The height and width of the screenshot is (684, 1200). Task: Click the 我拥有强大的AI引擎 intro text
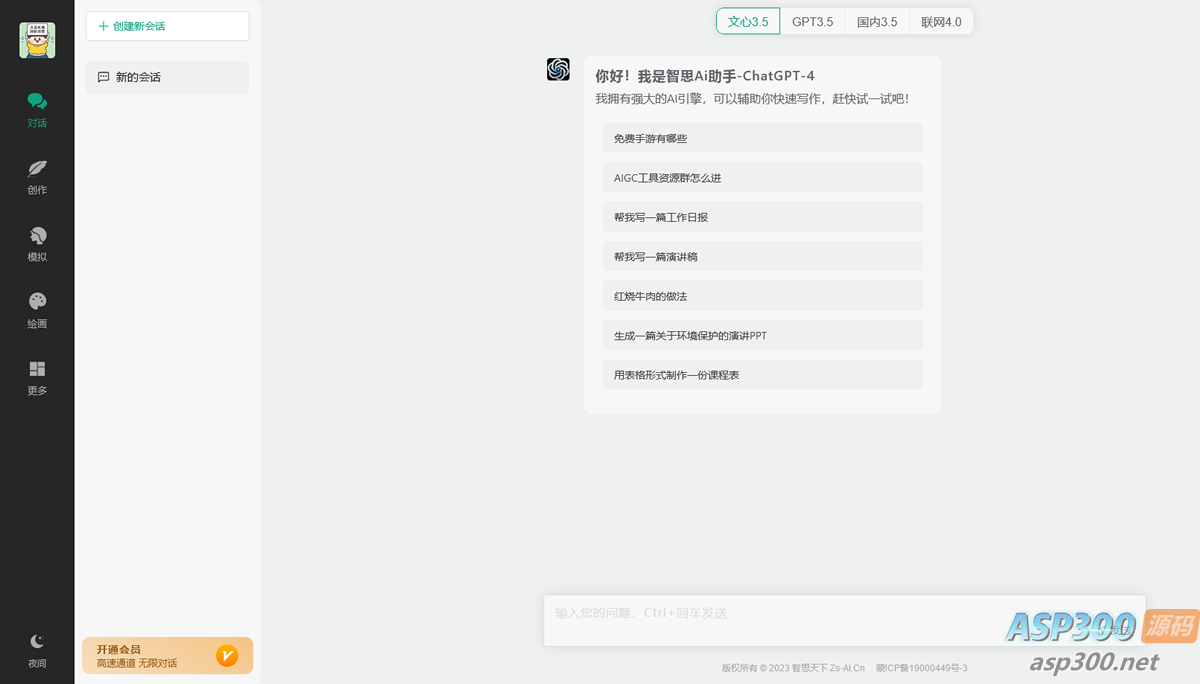(752, 99)
